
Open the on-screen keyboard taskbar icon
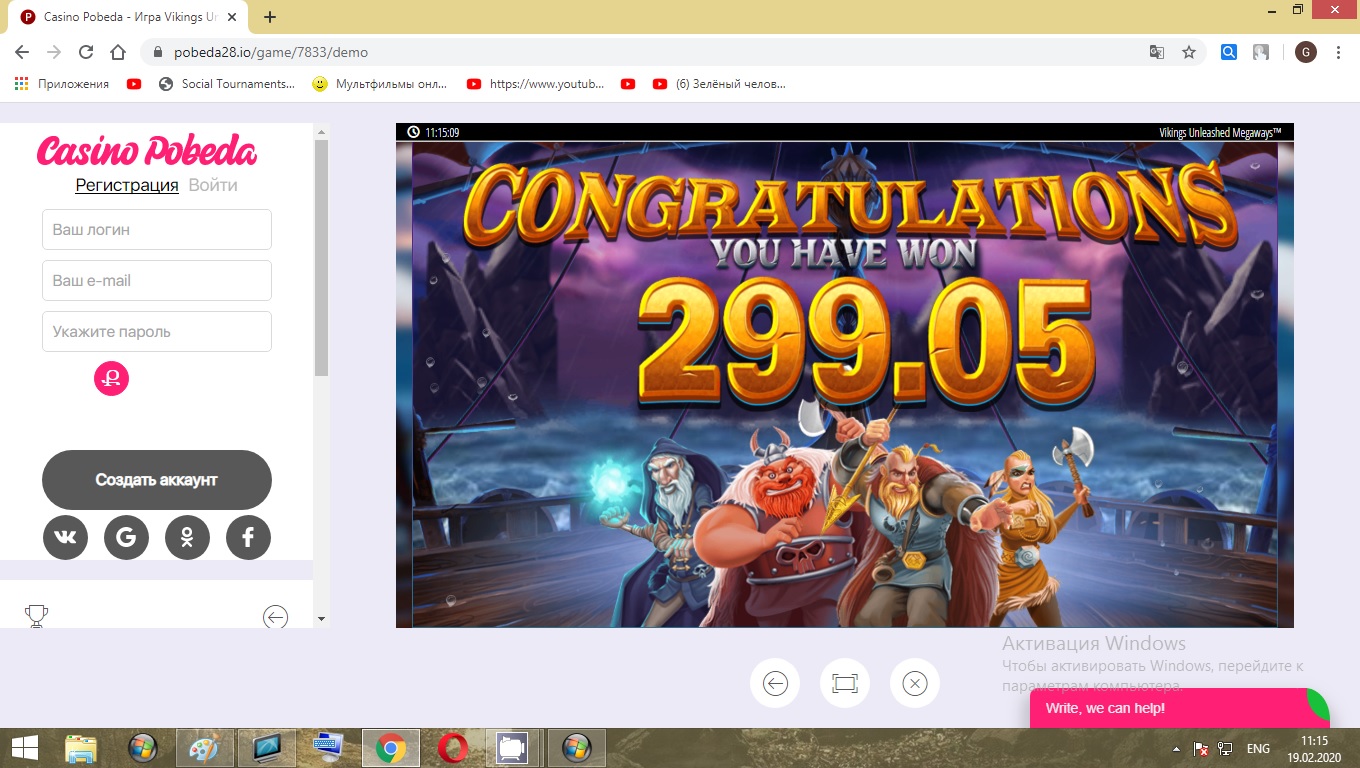click(x=328, y=748)
